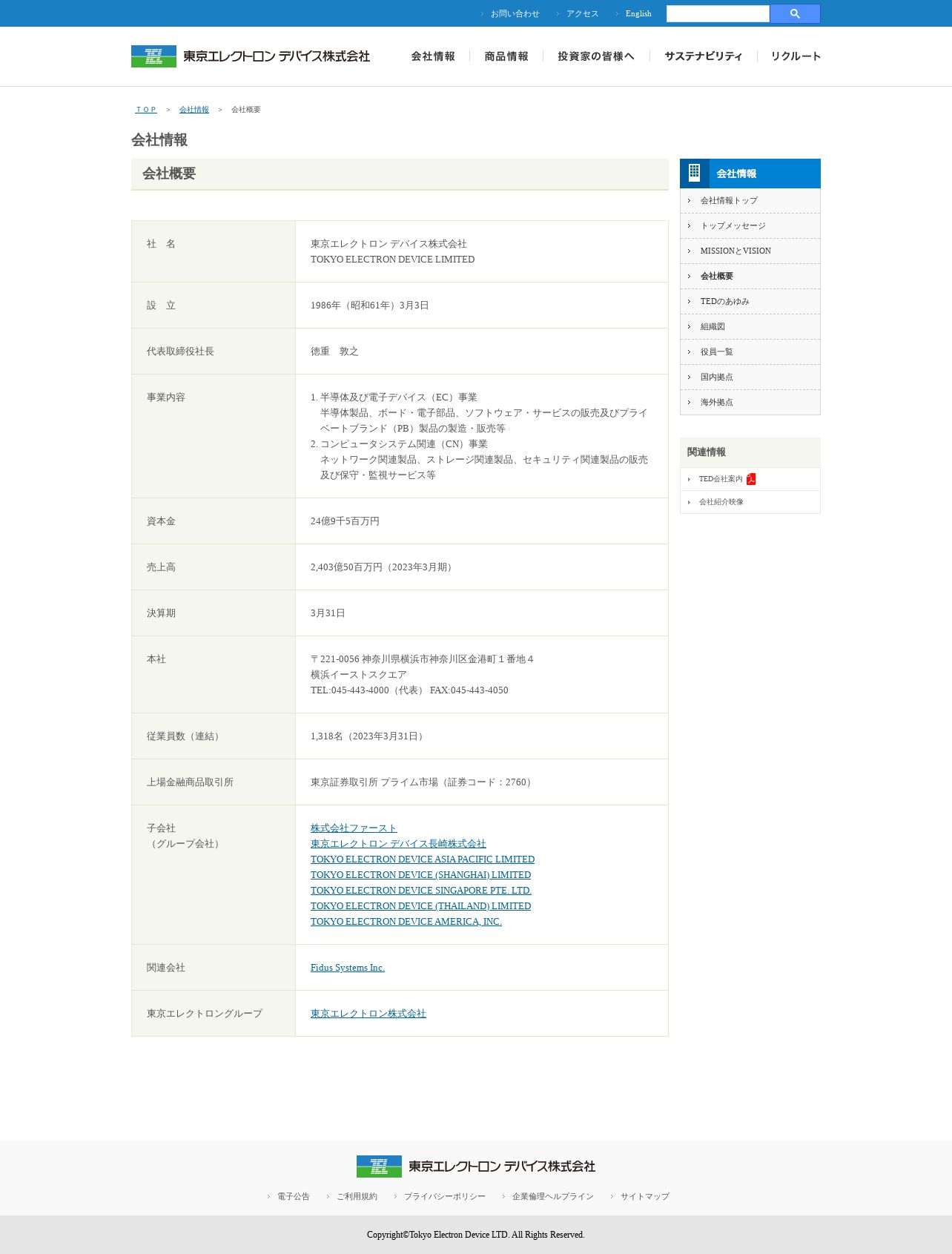
Task: Click the building icon in 会社情報 sidebar header
Action: tap(695, 173)
